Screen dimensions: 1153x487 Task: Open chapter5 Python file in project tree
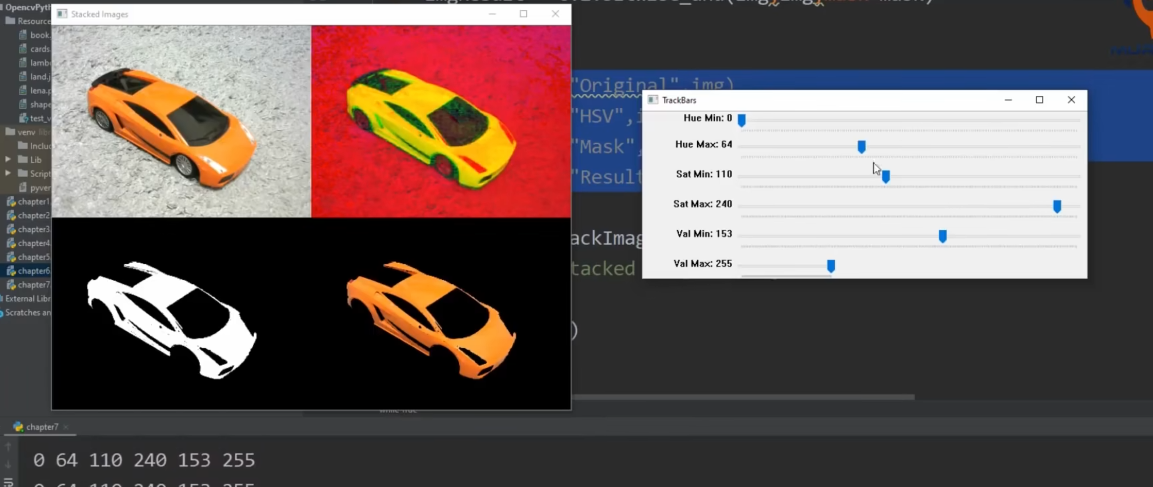coord(29,257)
